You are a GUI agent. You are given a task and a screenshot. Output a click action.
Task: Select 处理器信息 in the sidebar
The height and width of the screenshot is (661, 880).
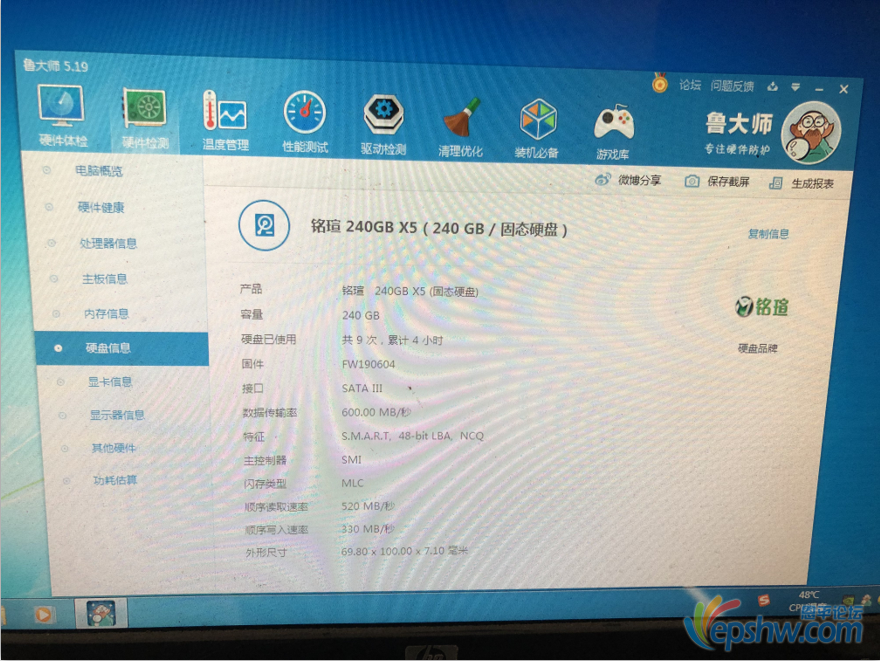coord(108,243)
